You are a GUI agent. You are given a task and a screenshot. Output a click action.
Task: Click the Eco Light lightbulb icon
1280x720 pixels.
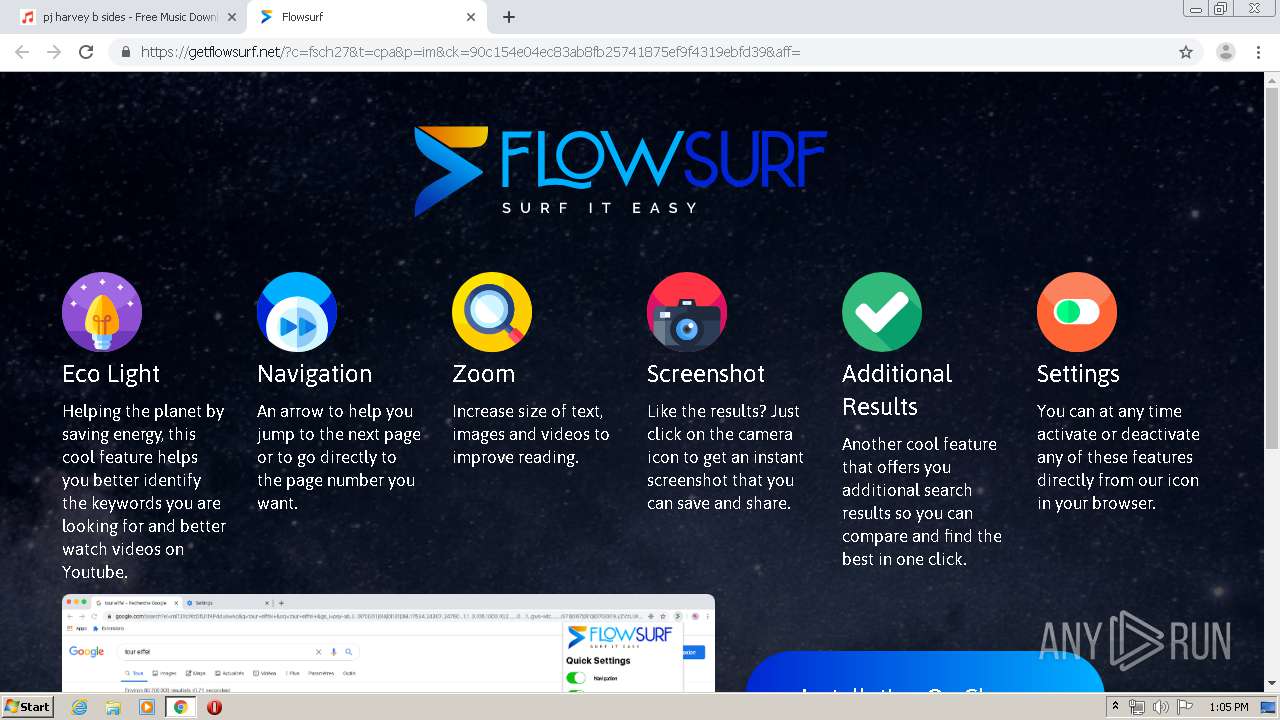pyautogui.click(x=102, y=312)
